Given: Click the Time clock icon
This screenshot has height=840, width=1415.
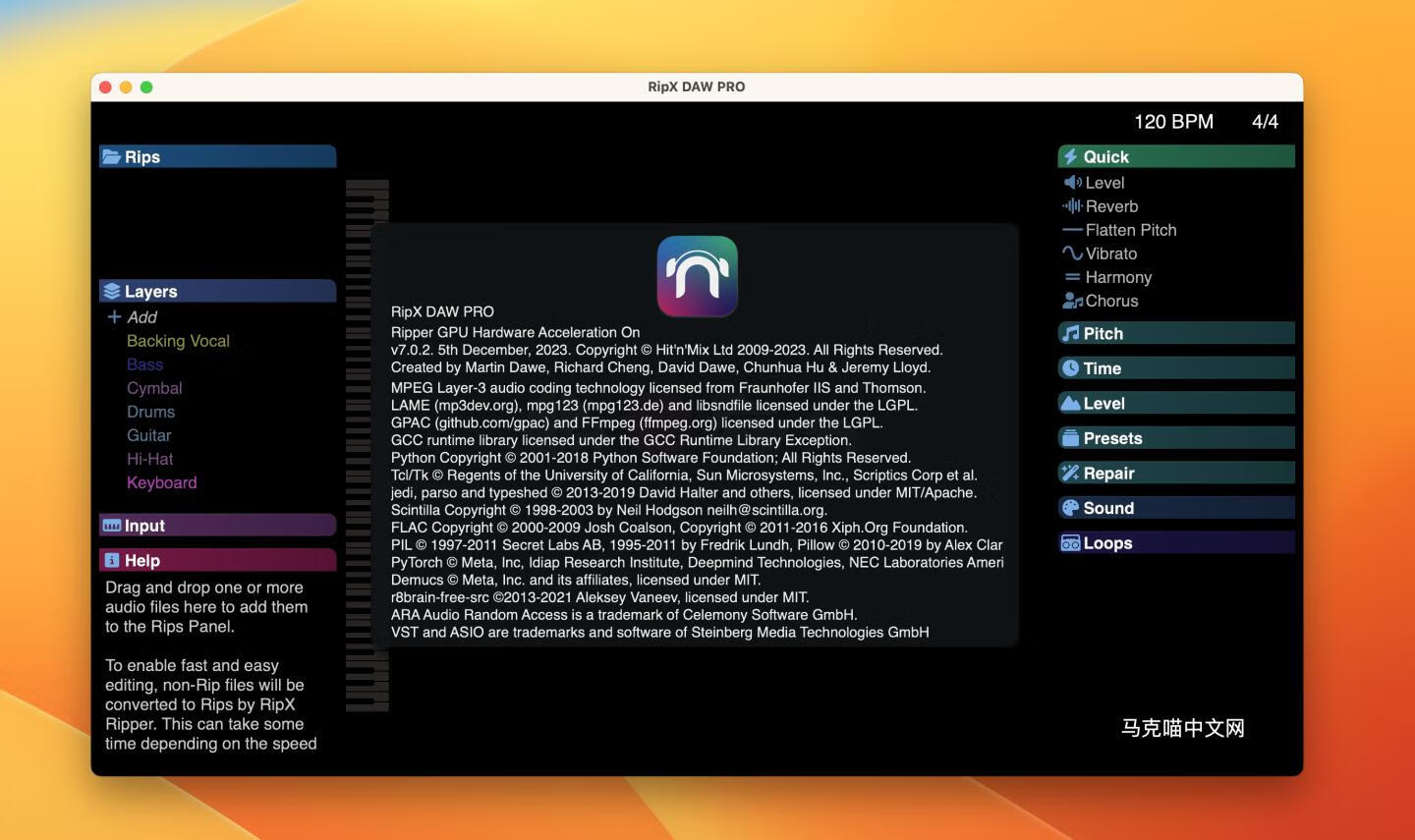Looking at the screenshot, I should click(x=1070, y=368).
